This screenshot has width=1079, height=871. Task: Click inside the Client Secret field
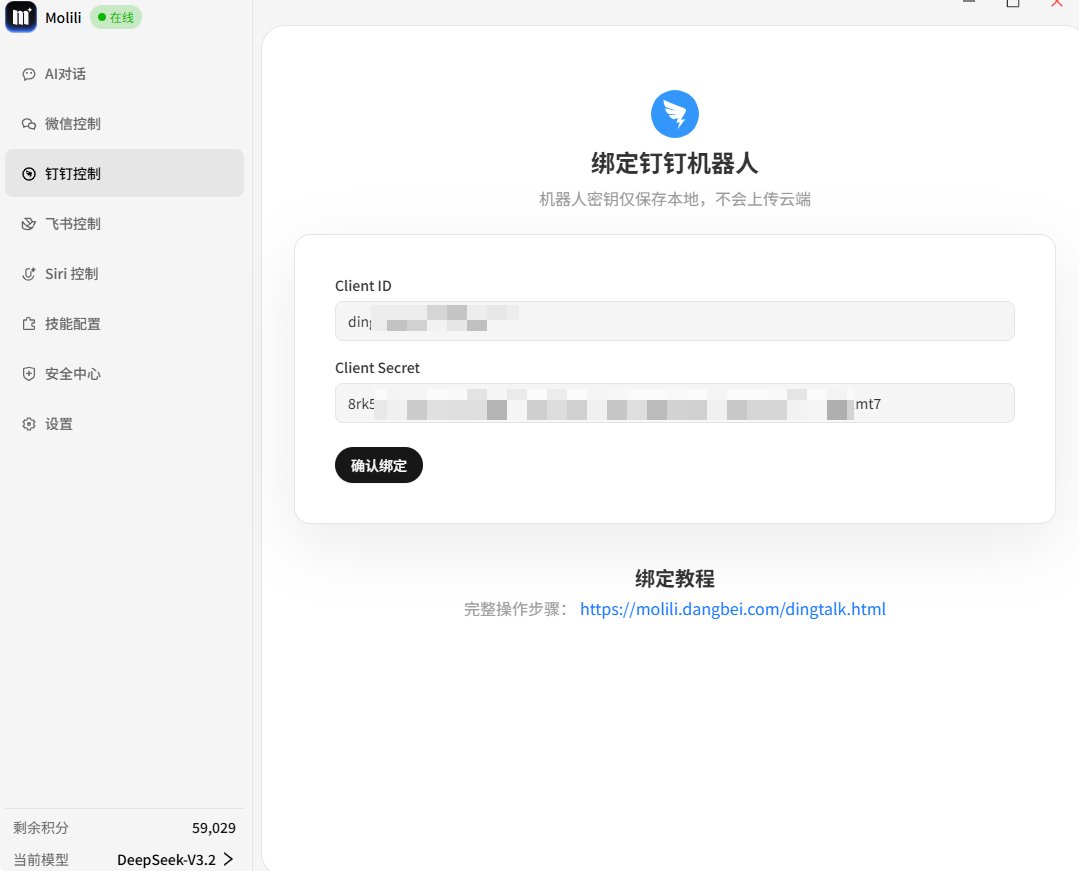coord(674,403)
